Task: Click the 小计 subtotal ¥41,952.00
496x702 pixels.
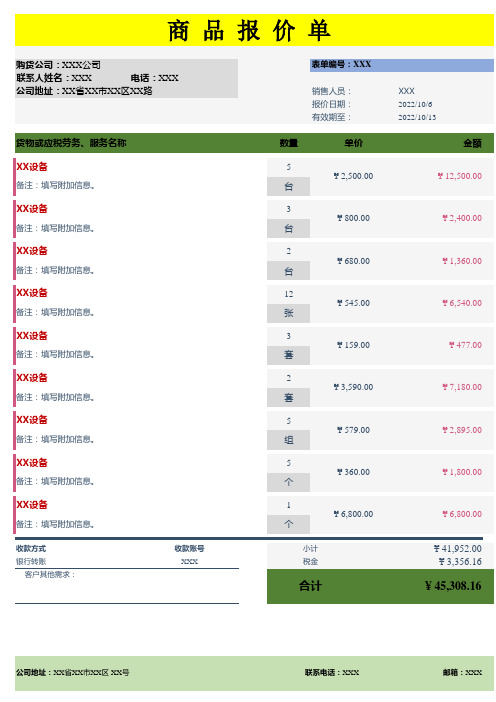Action: pos(457,548)
